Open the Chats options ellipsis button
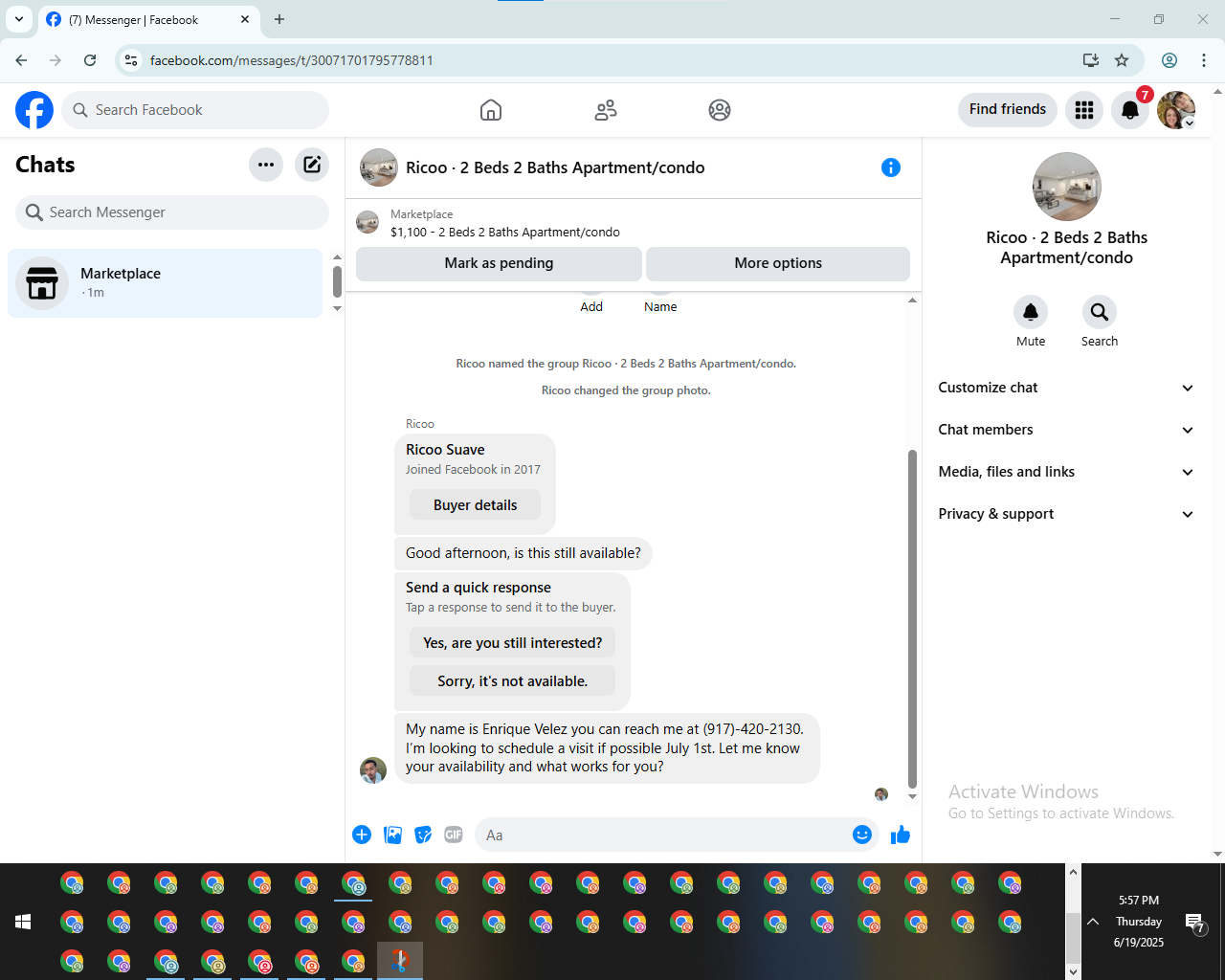1225x980 pixels. 266,165
